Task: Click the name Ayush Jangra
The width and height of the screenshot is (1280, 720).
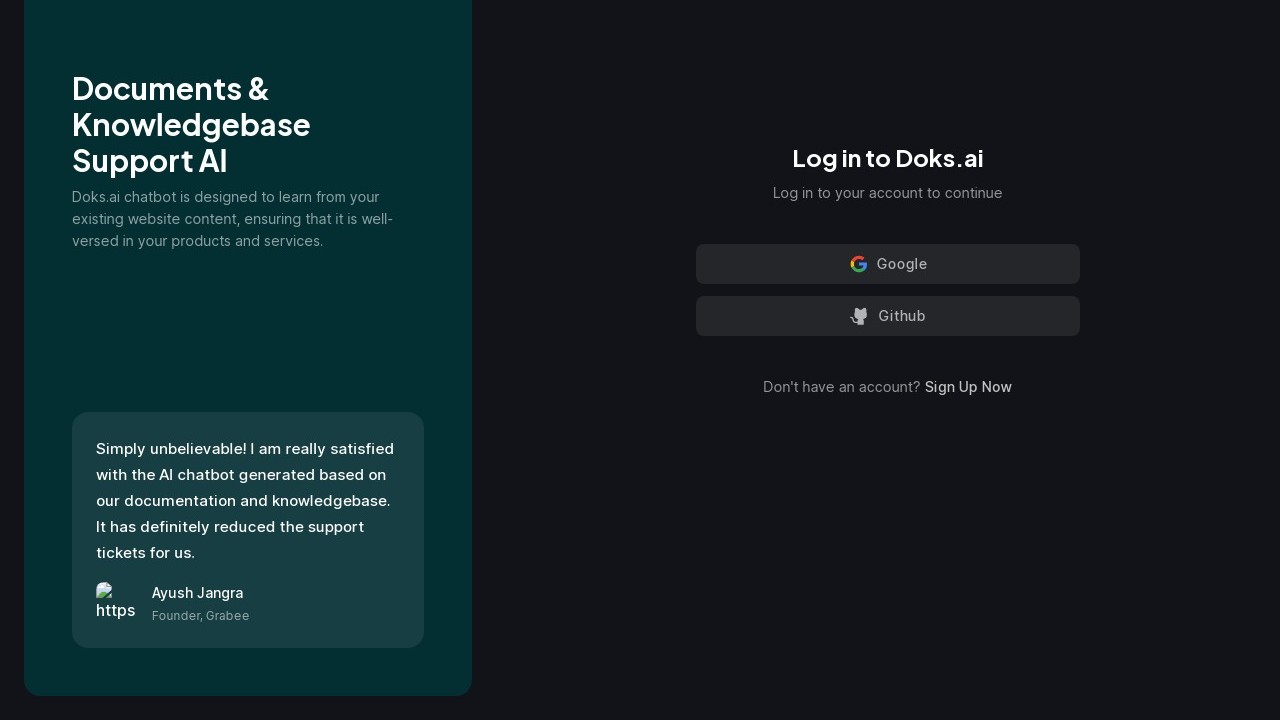Action: [197, 593]
